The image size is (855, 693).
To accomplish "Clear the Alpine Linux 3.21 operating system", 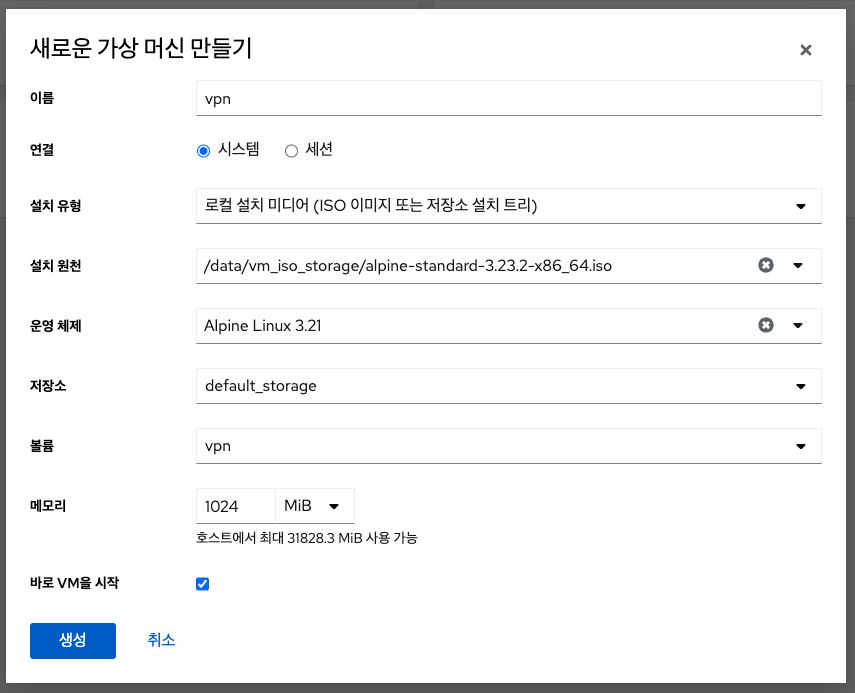I will [766, 325].
